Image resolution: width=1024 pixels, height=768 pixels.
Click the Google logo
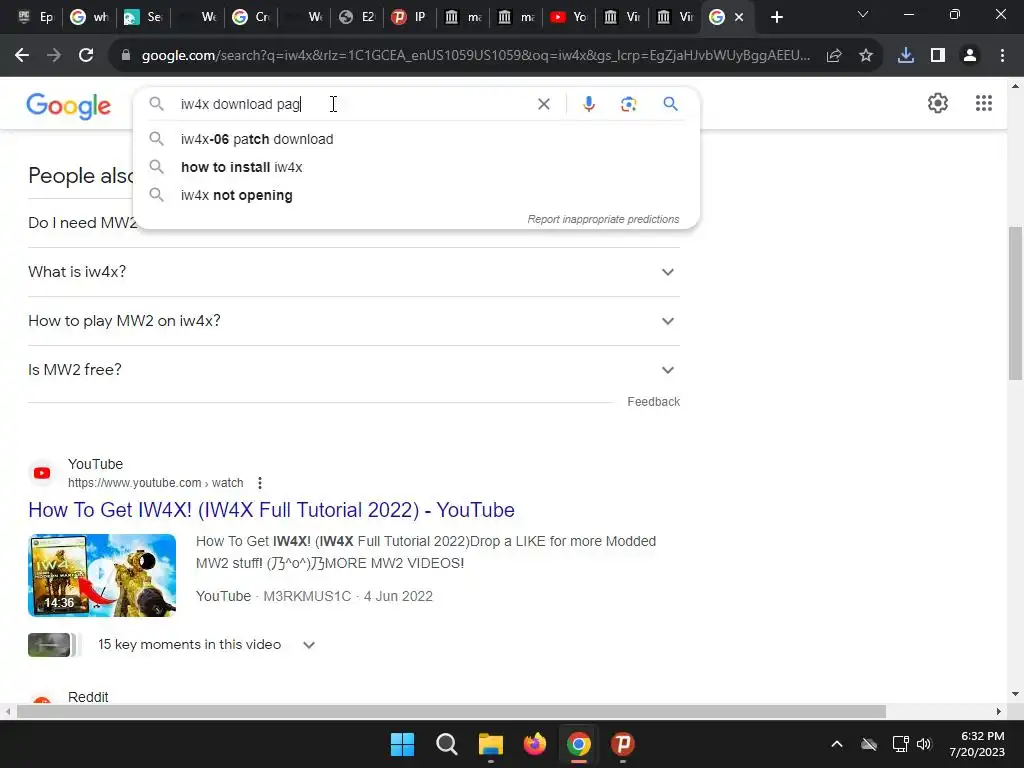pos(69,106)
